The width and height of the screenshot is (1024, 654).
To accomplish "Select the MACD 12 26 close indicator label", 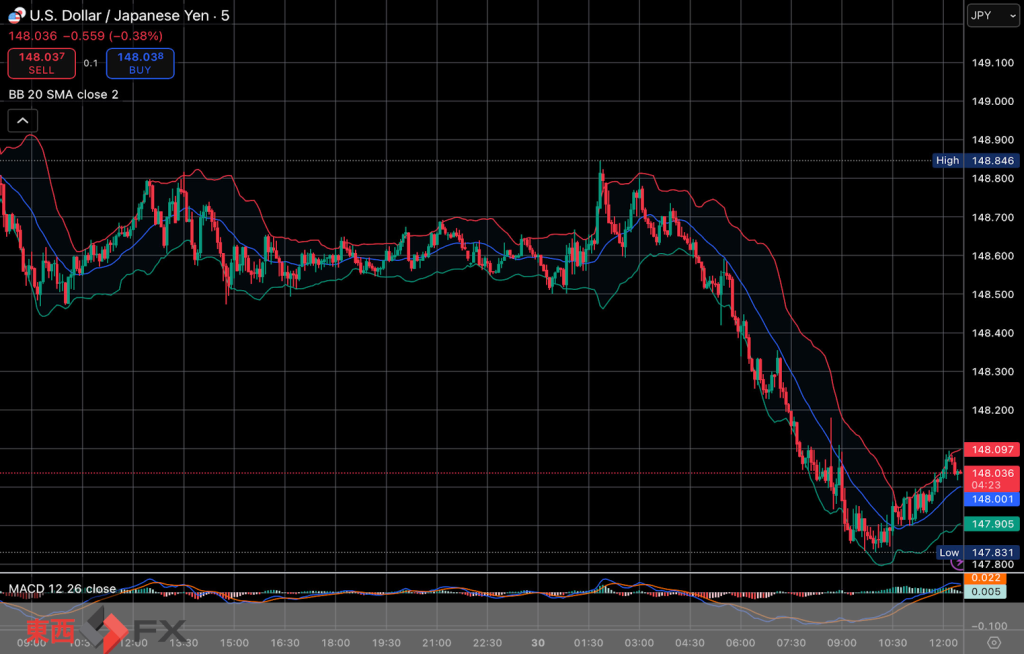I will (x=61, y=589).
